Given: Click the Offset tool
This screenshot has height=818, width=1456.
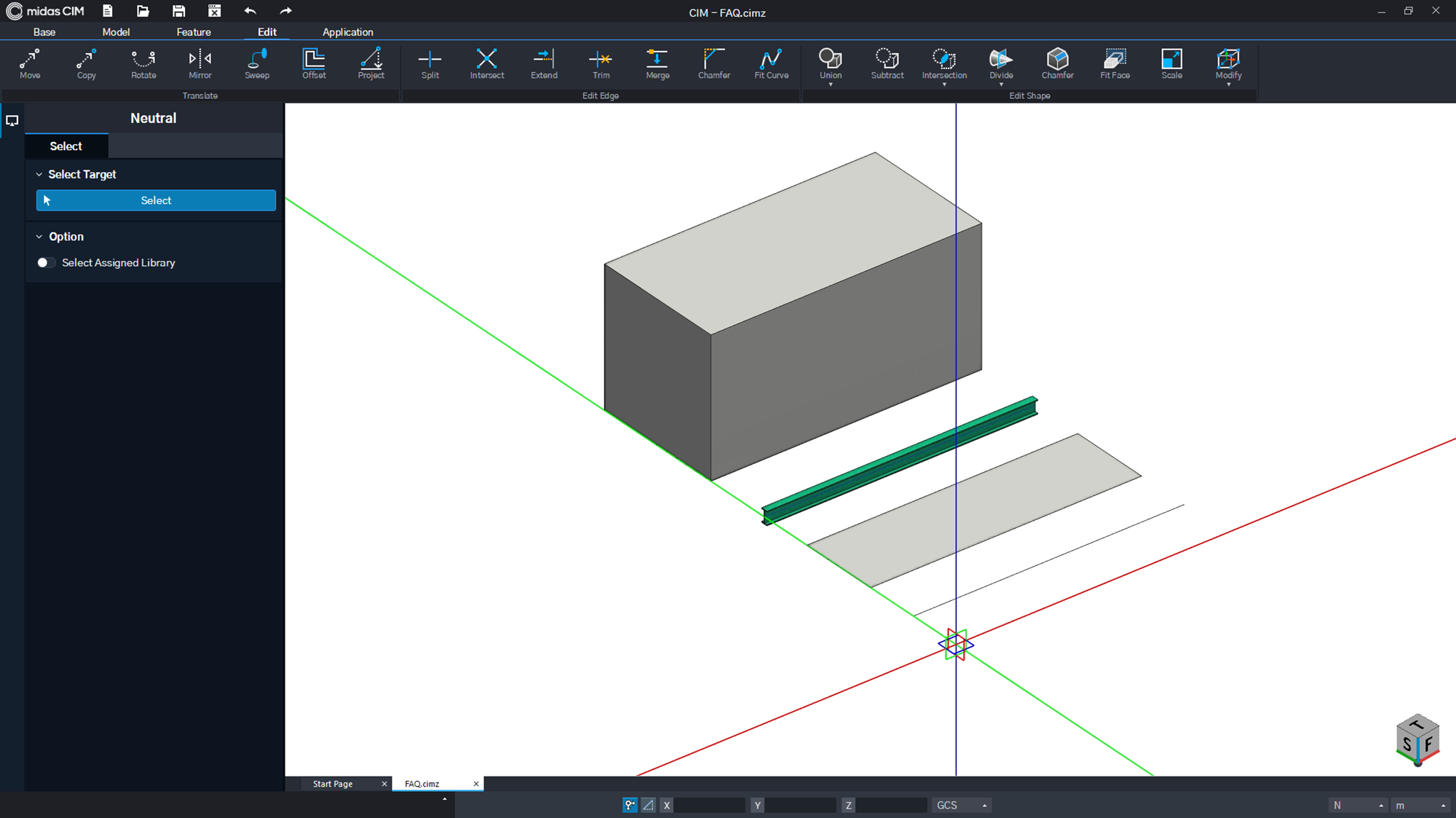Looking at the screenshot, I should pos(314,63).
